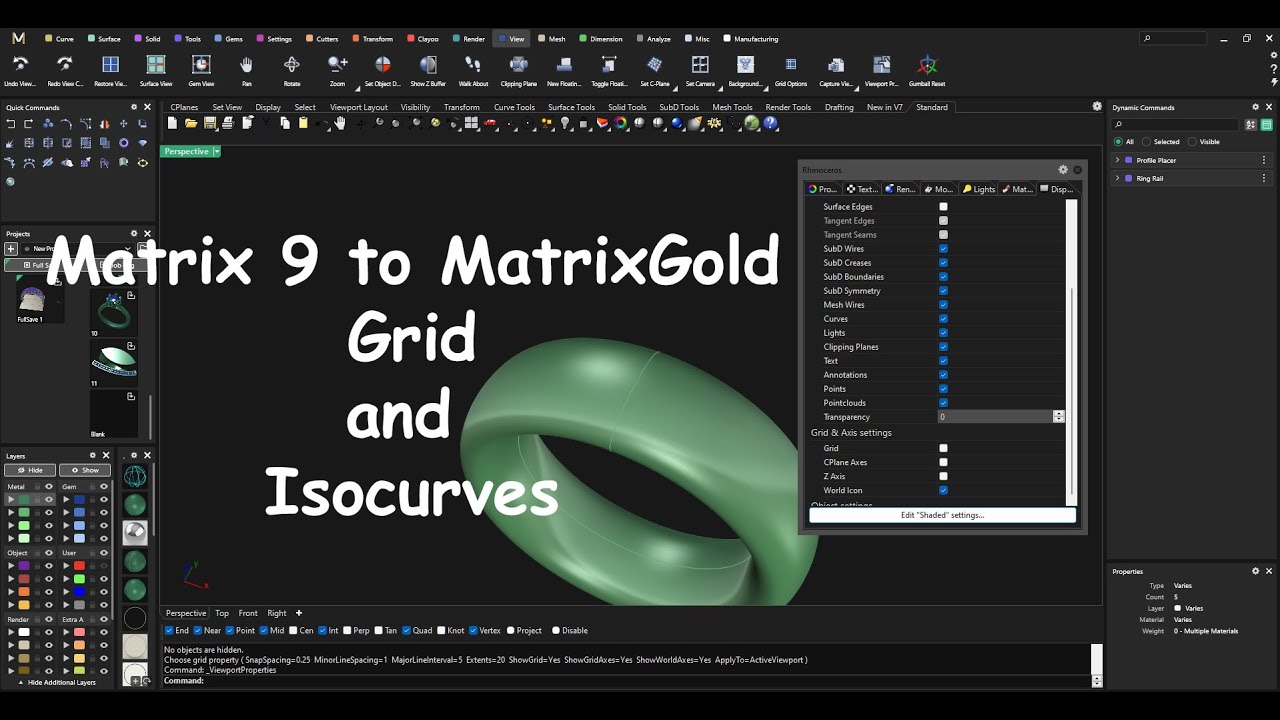Click the Set C-Plane icon
Screen dimensions: 1280x720
click(x=655, y=64)
